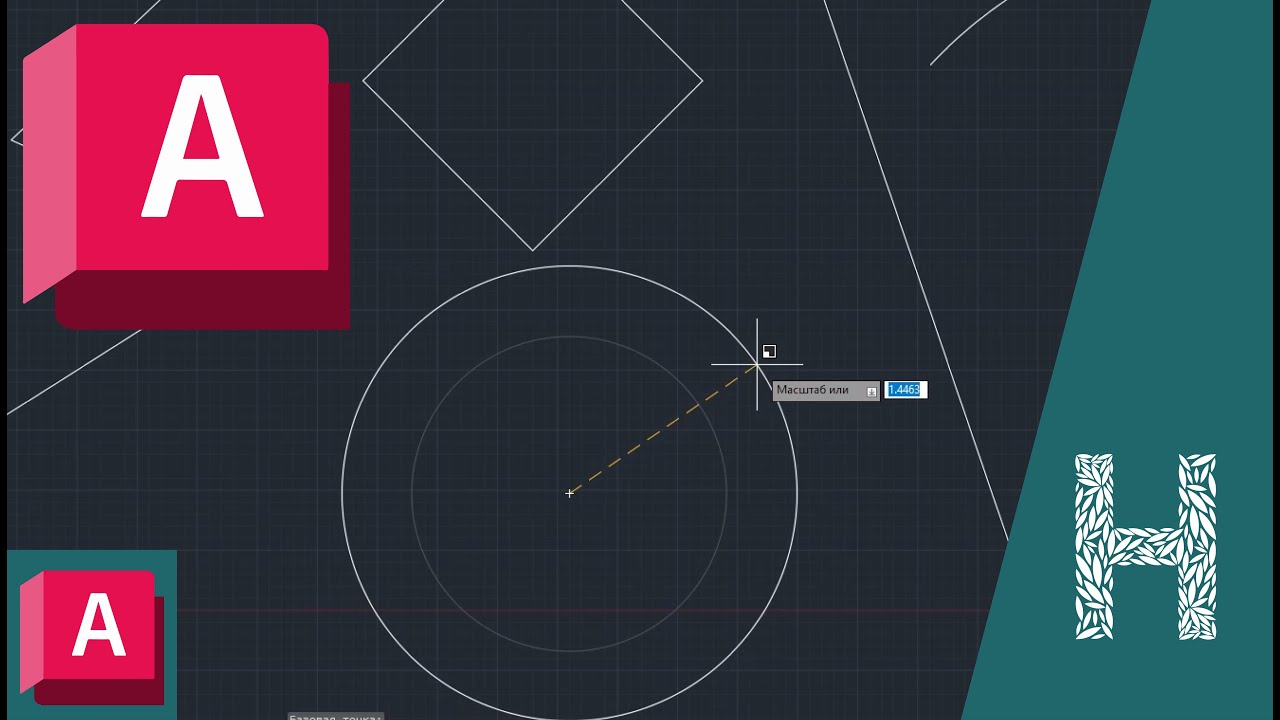Click the base point cross marker at circle center
The width and height of the screenshot is (1280, 720).
570,493
